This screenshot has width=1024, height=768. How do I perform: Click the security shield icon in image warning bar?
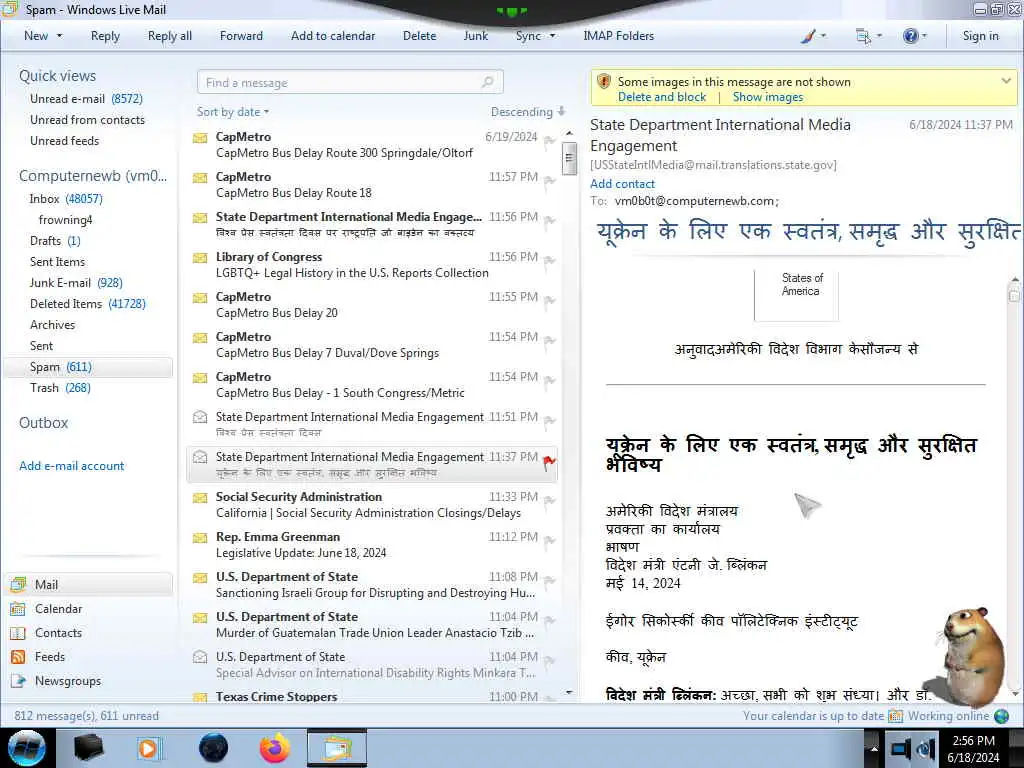604,82
